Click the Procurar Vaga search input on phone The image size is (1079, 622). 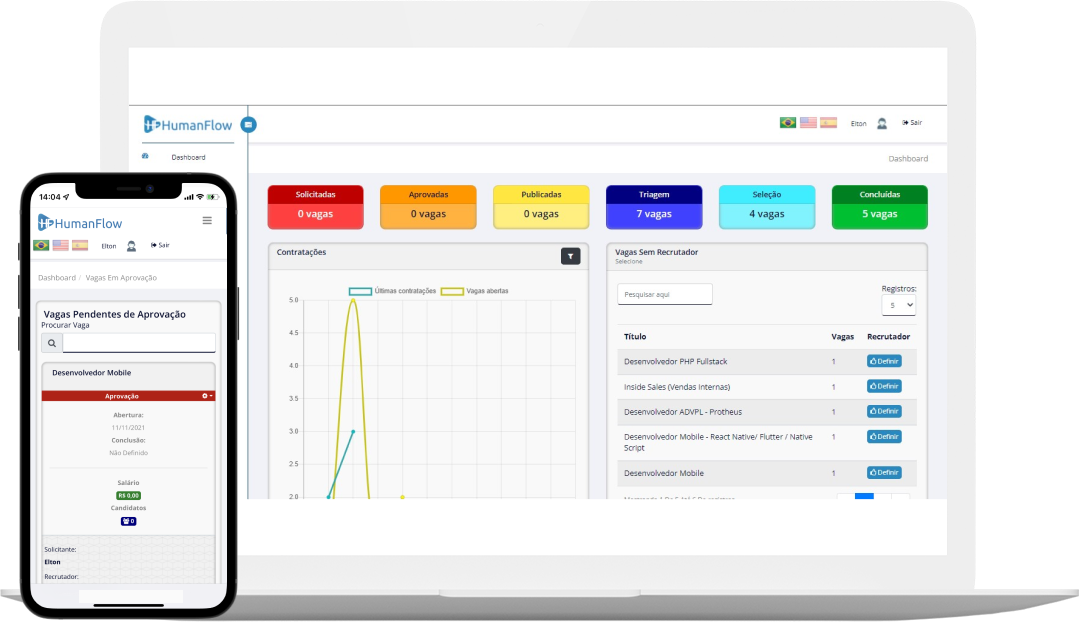click(x=139, y=343)
